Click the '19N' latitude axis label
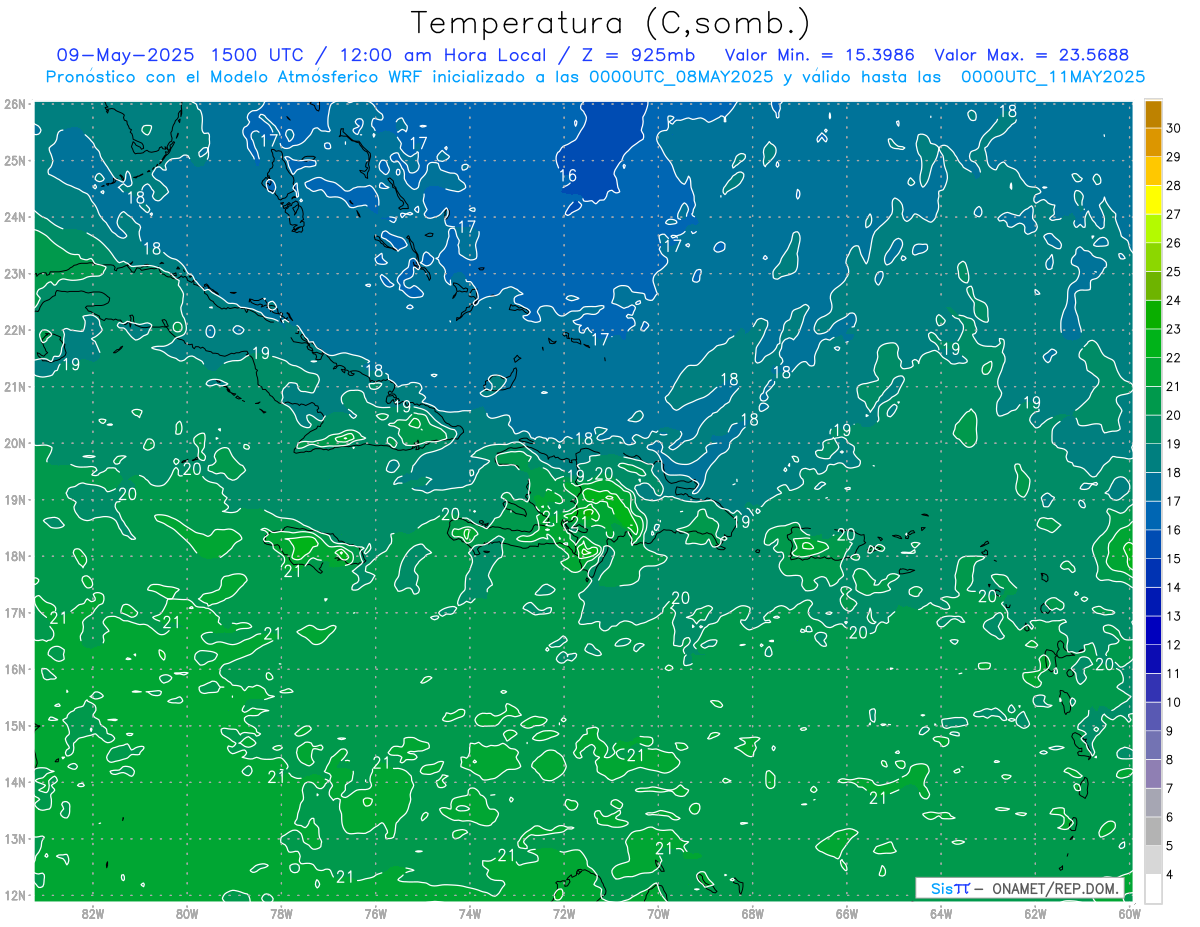This screenshot has width=1200, height=927. 15,500
